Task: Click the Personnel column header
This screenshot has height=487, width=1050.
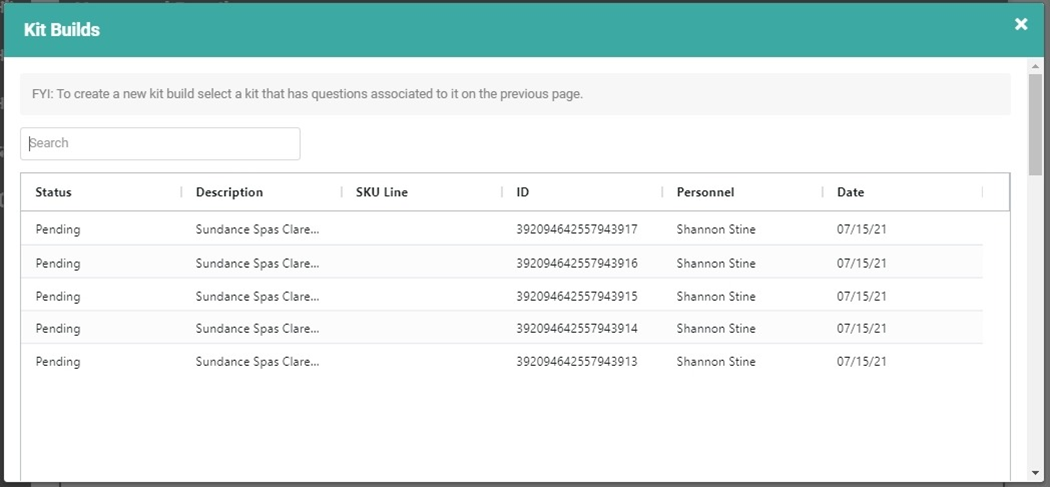Action: [x=705, y=192]
